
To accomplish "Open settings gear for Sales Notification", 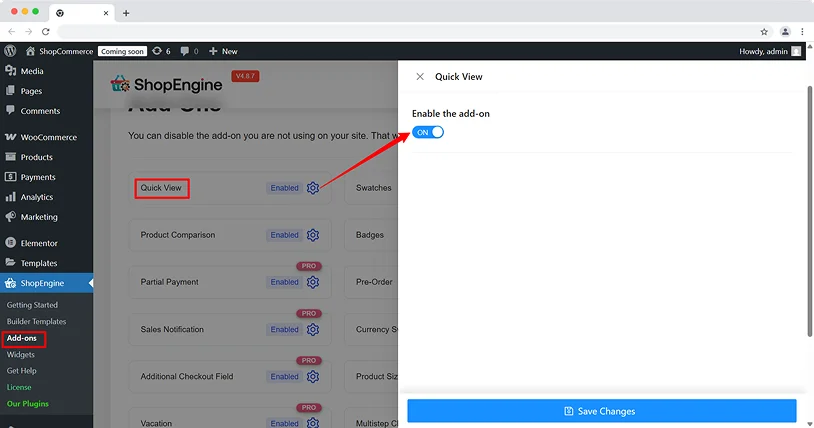I will click(313, 329).
